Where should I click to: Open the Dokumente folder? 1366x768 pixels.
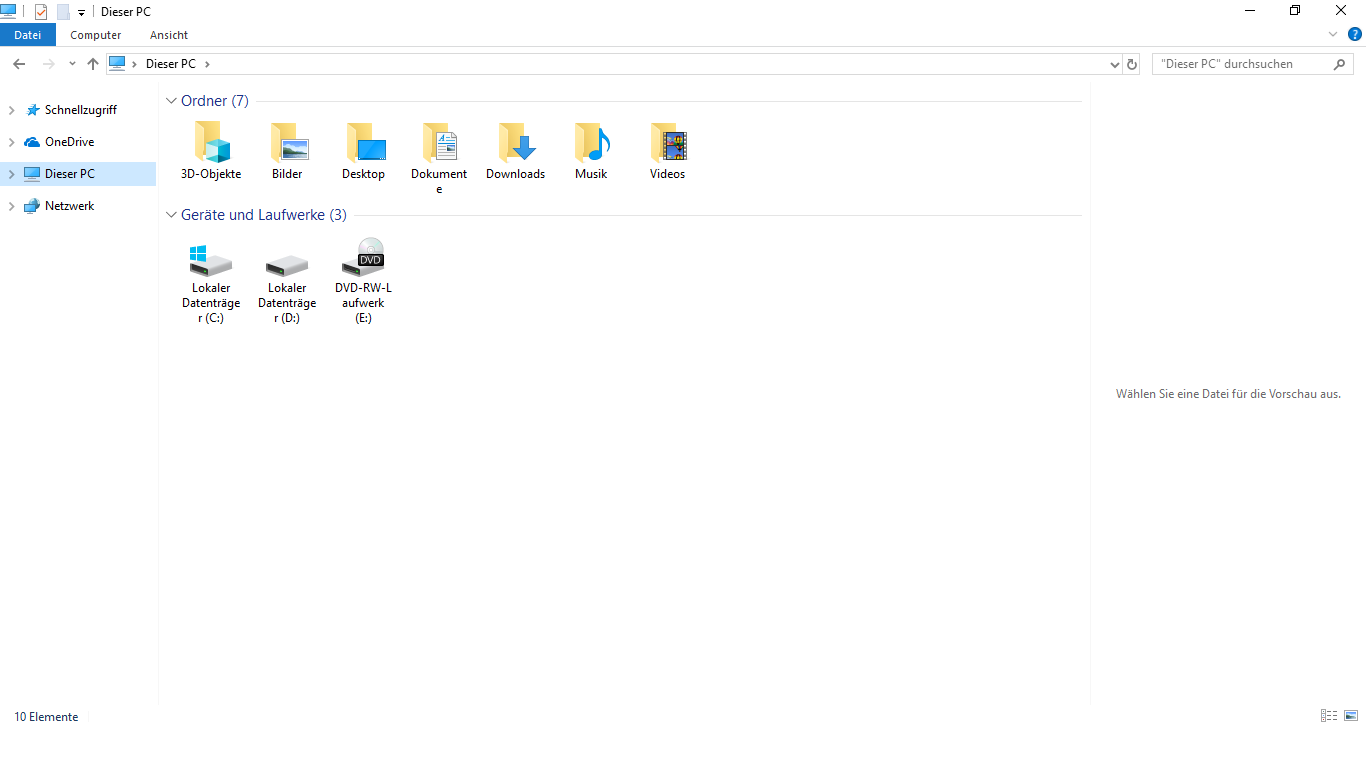point(439,157)
